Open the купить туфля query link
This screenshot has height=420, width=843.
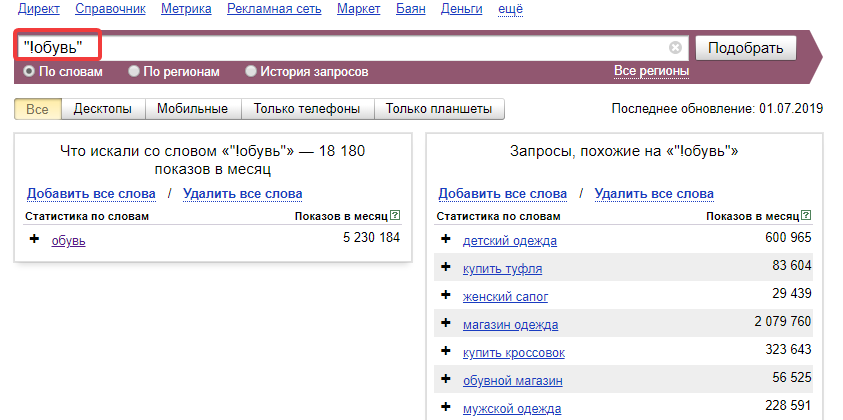pos(502,268)
